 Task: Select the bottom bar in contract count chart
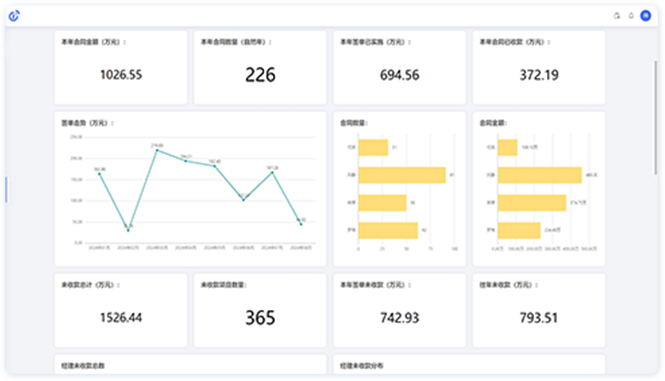coord(388,230)
